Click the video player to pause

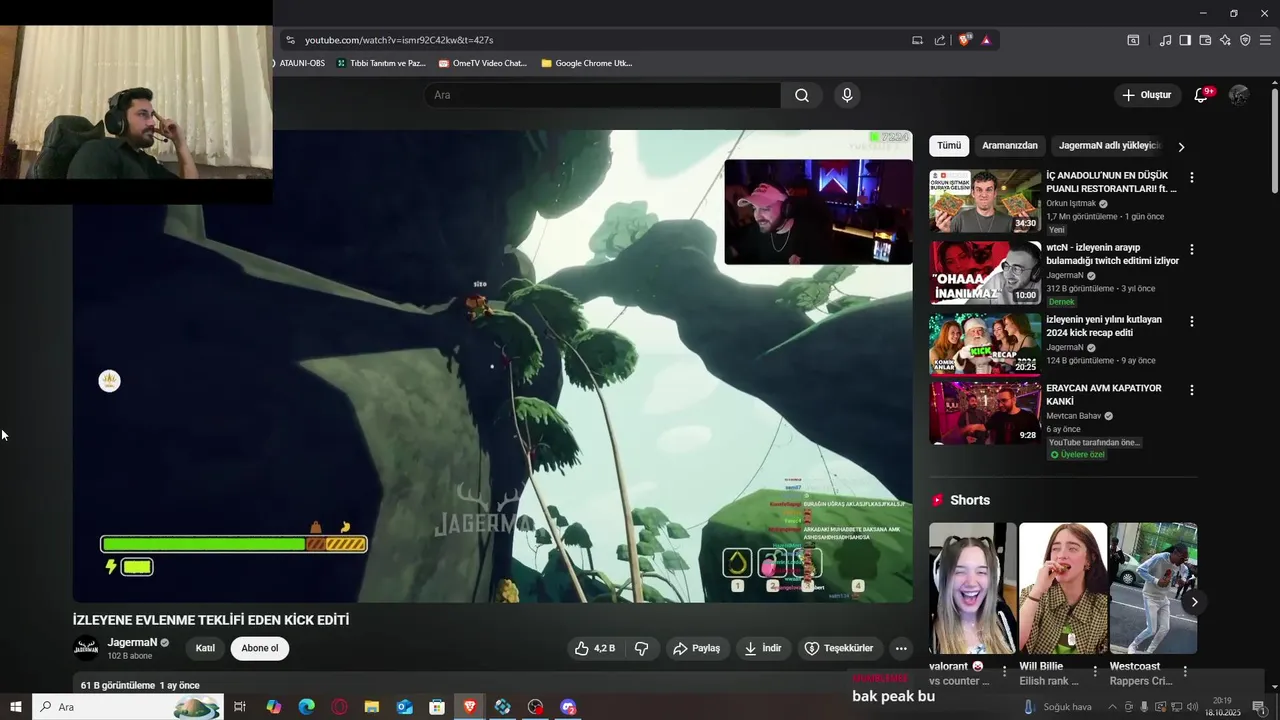[x=493, y=366]
